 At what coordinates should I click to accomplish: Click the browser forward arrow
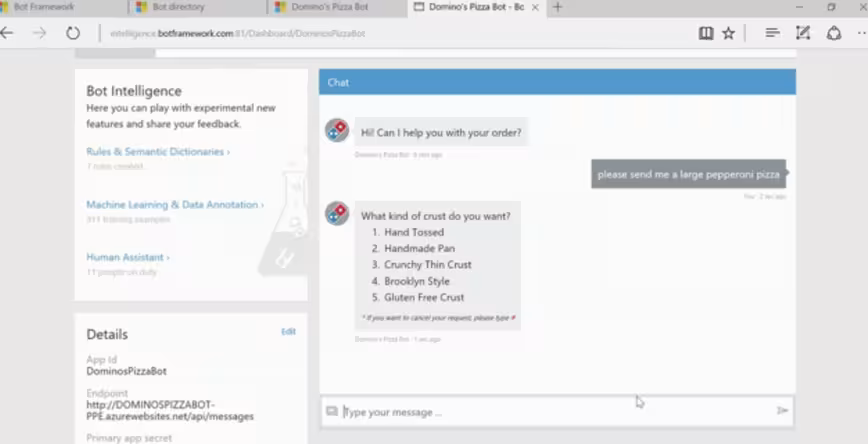[39, 33]
